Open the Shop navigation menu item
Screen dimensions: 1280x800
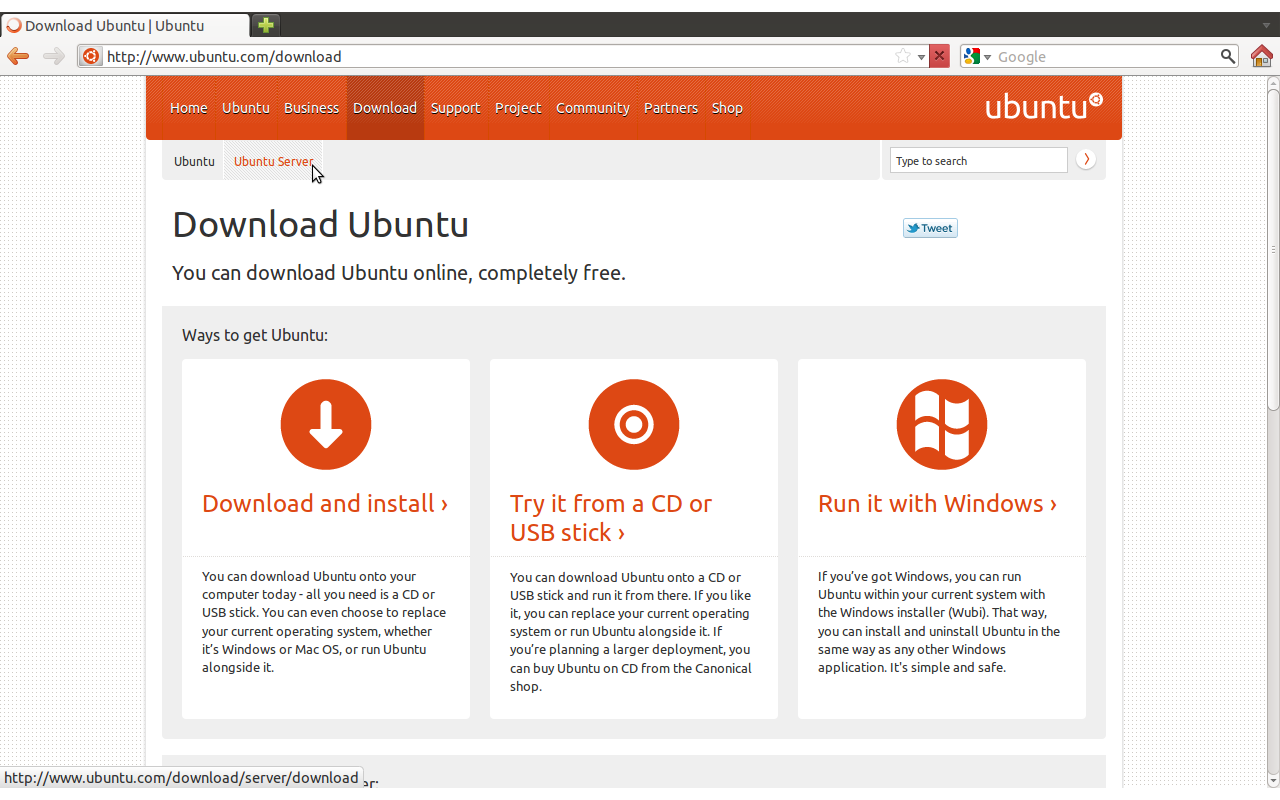click(x=727, y=108)
